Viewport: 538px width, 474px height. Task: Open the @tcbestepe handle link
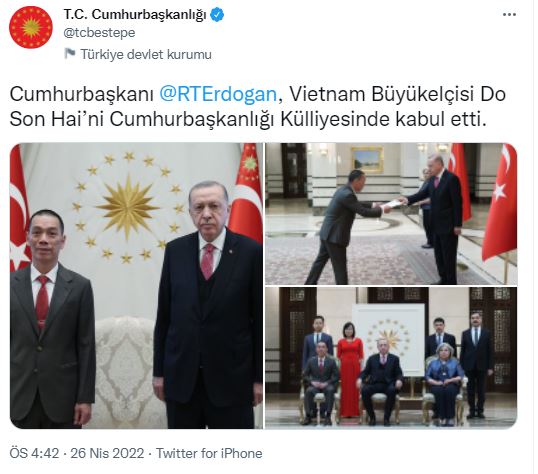tap(100, 33)
